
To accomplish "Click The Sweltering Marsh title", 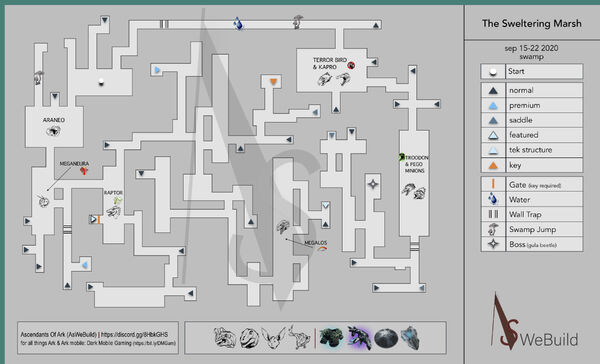I will pyautogui.click(x=532, y=23).
